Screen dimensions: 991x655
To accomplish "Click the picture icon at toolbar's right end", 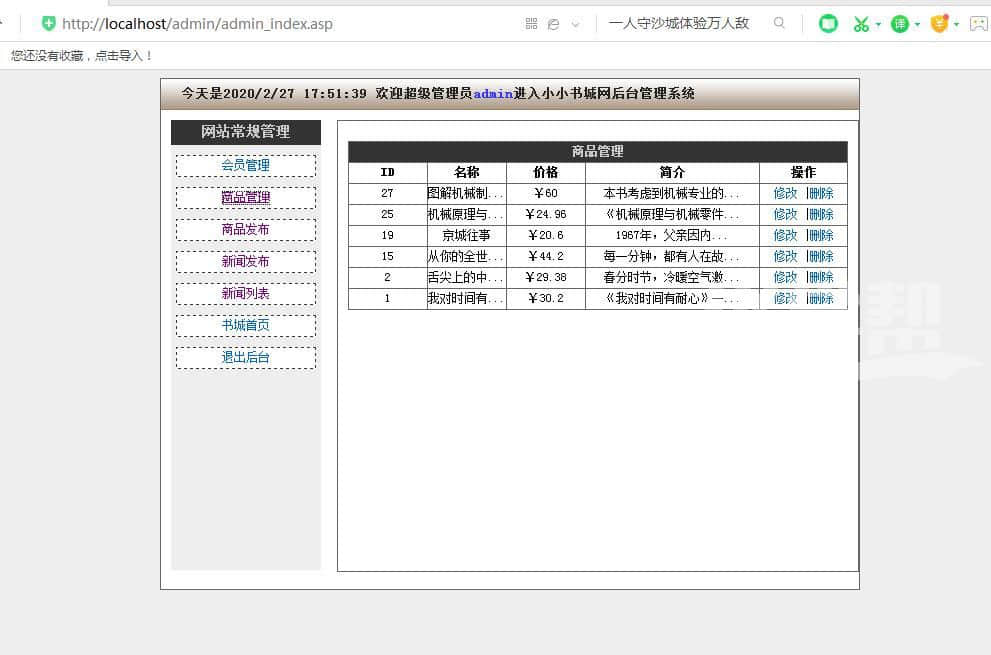I will 978,24.
